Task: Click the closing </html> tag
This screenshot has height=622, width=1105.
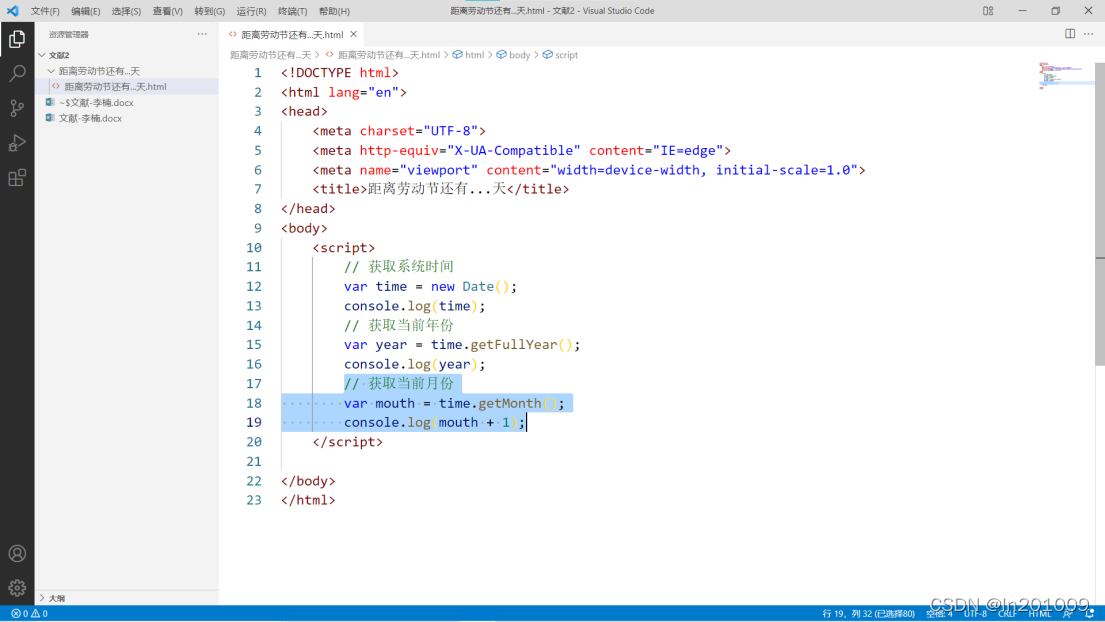Action: 308,500
